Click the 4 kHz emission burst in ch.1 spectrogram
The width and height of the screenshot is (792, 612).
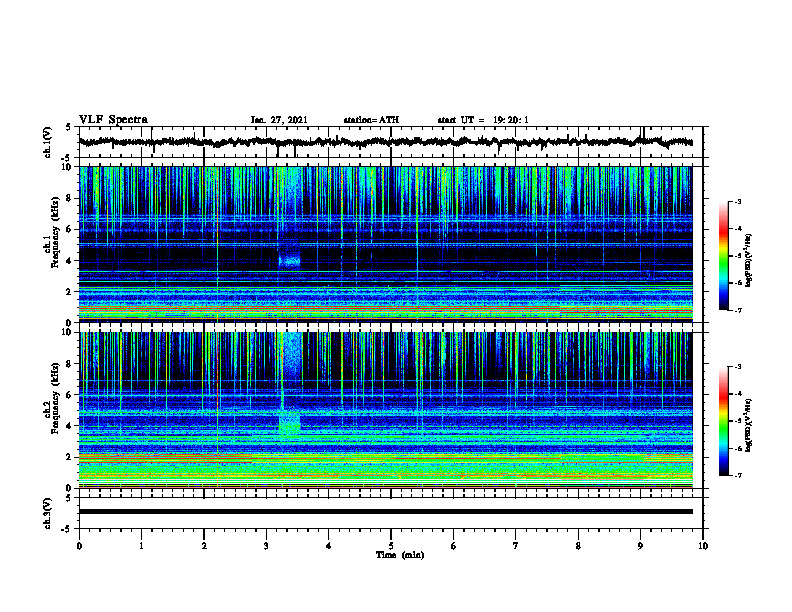pyautogui.click(x=289, y=260)
